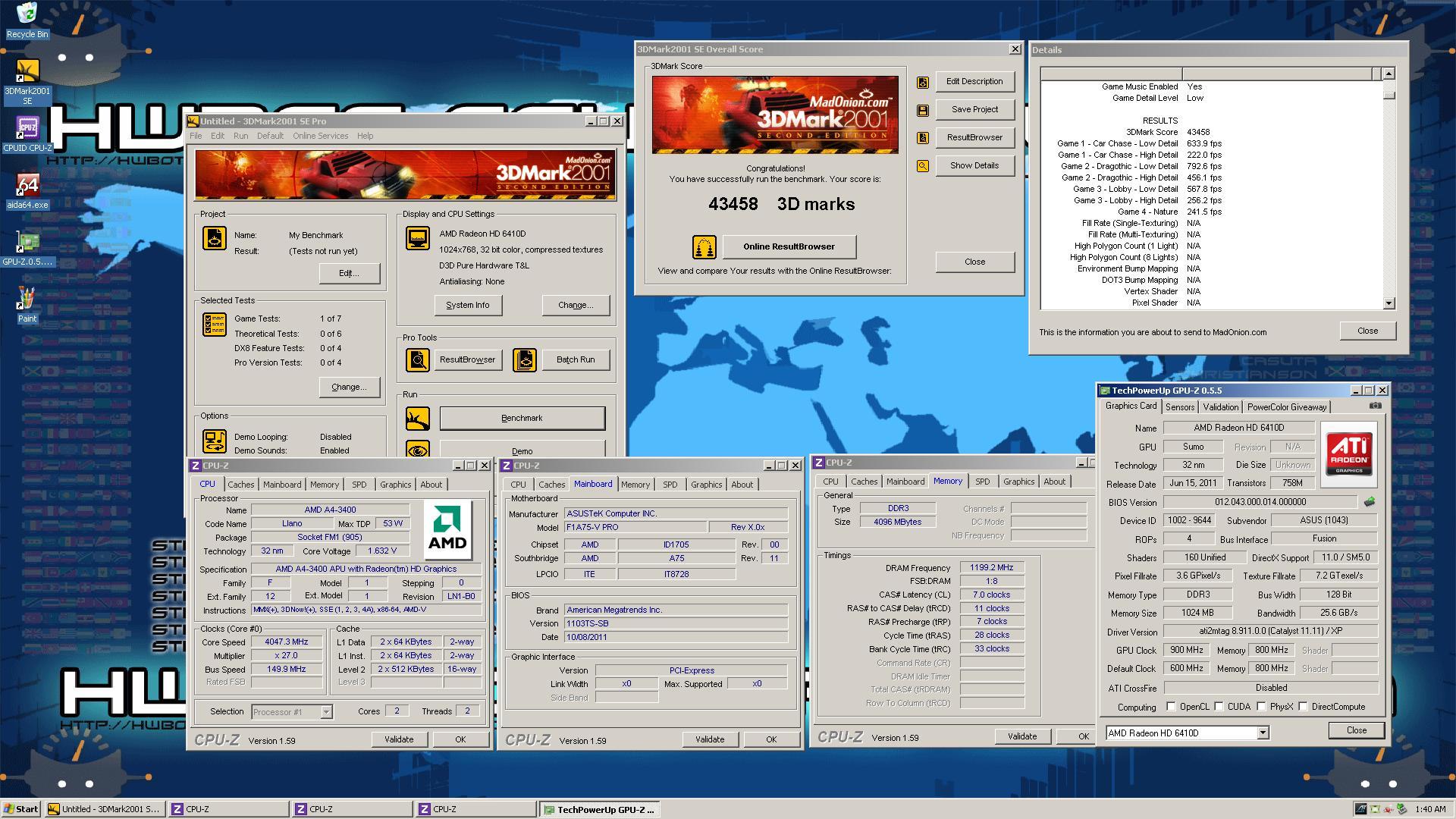Select Untitled - 3DMark2001 taskbar button
Viewport: 1456px width, 819px height.
104,809
